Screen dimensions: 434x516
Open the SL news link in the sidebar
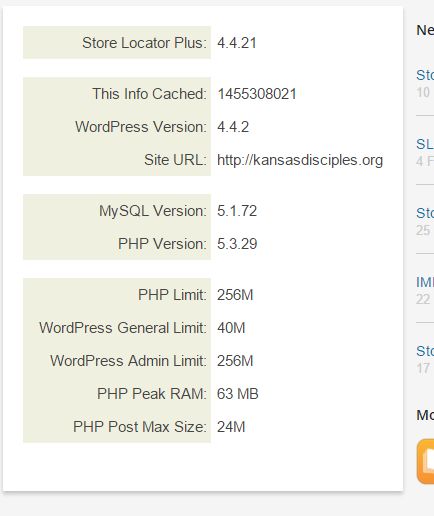(425, 144)
